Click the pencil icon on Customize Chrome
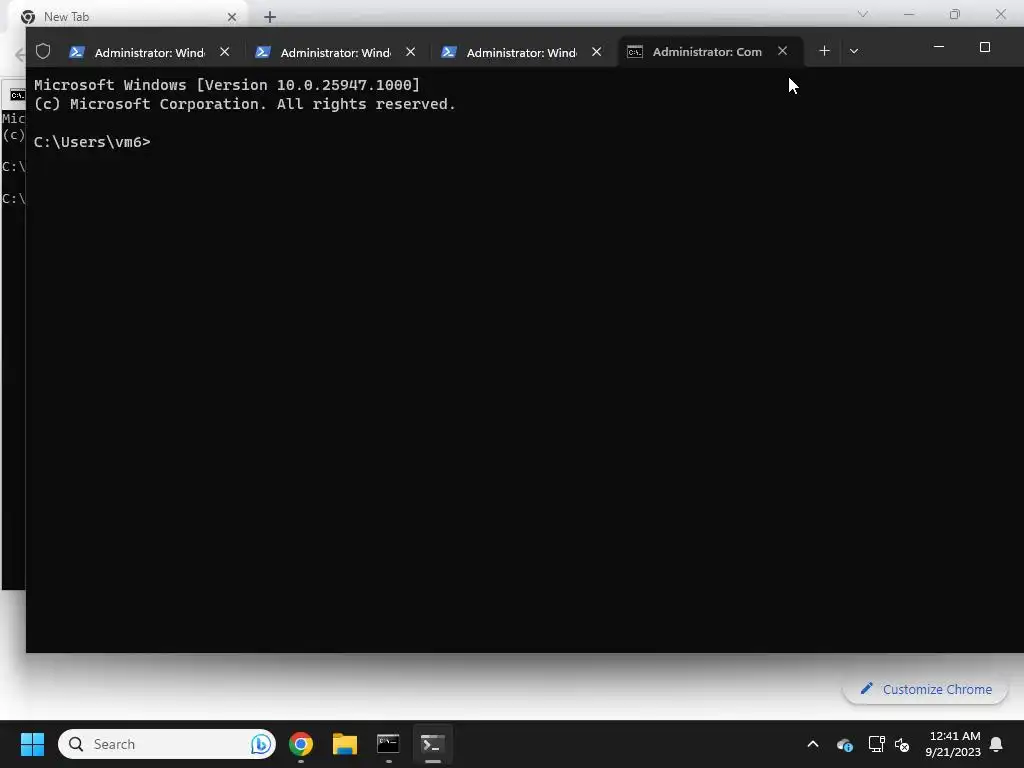The height and width of the screenshot is (768, 1024). (x=867, y=688)
